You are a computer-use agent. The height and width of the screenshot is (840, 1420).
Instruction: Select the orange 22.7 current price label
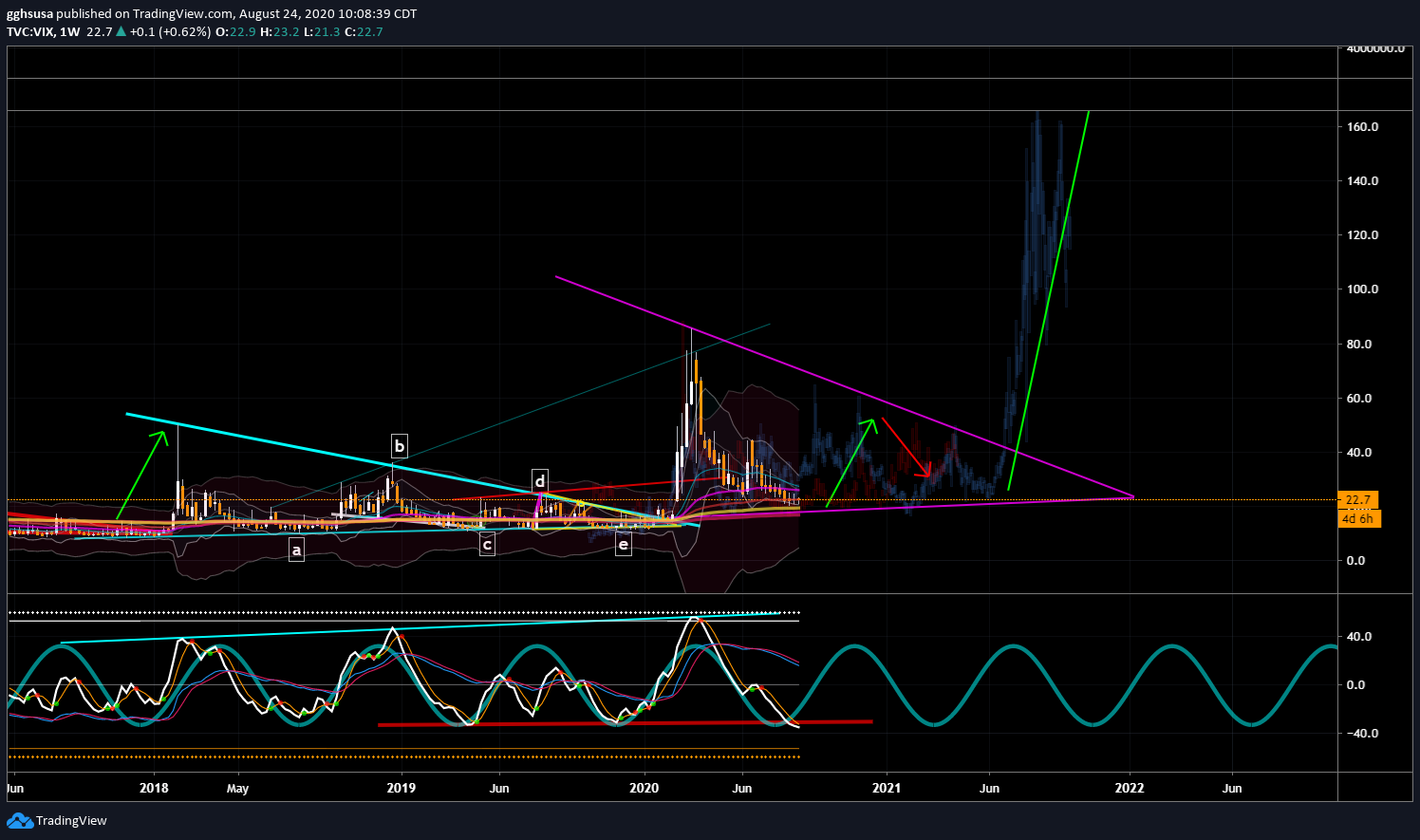click(1357, 499)
